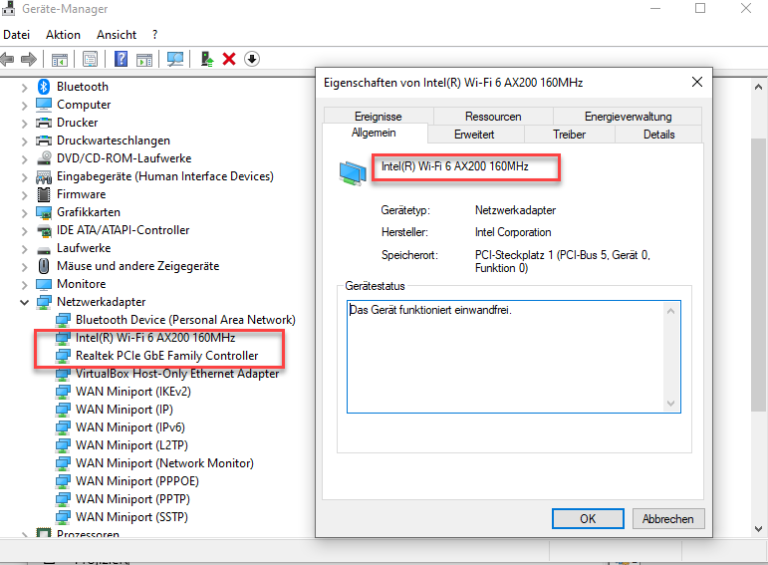Viewport: 768px width, 565px height.
Task: Select WAN Miniport (IP)
Action: (124, 409)
